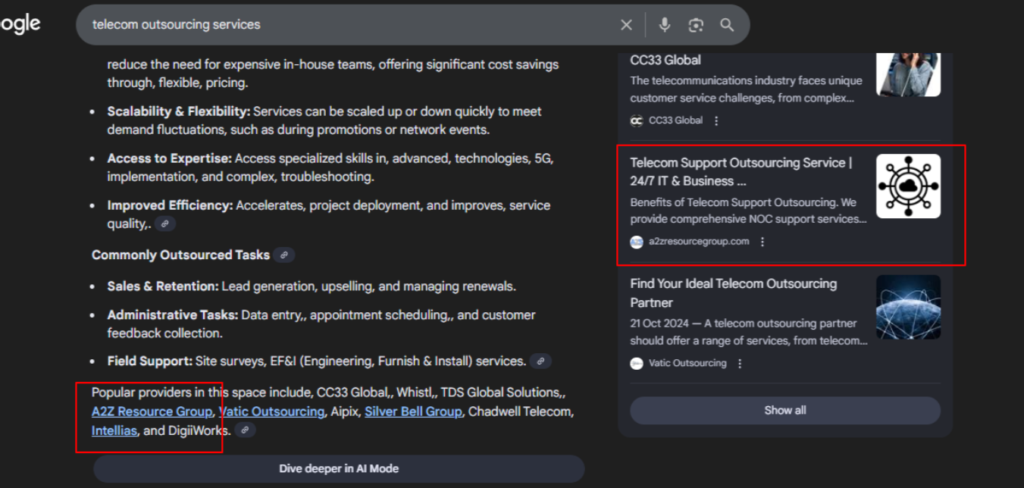Open more options for CC33 Global result
The width and height of the screenshot is (1024, 488).
tap(716, 121)
